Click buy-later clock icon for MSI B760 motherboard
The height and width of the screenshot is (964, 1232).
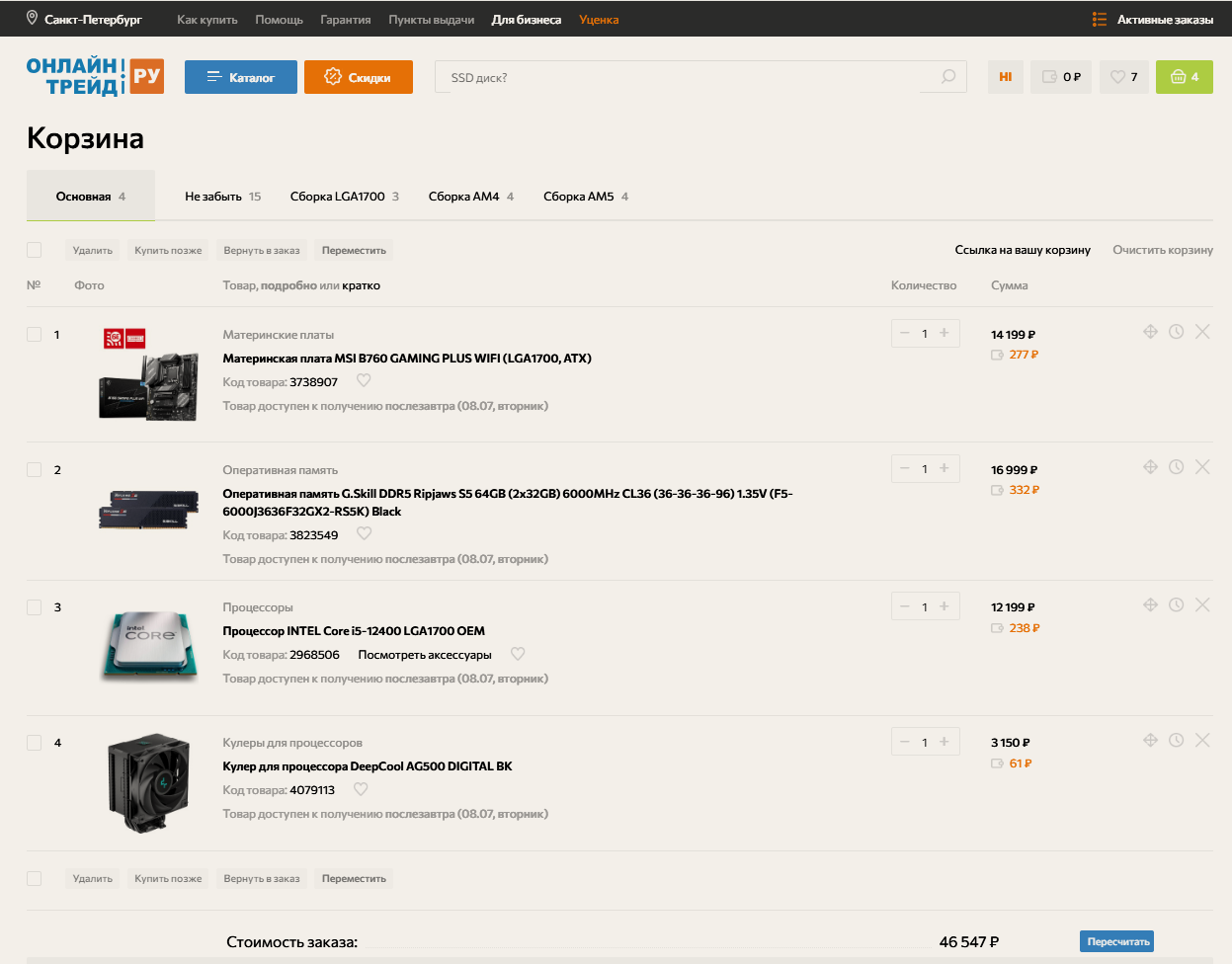point(1176,332)
